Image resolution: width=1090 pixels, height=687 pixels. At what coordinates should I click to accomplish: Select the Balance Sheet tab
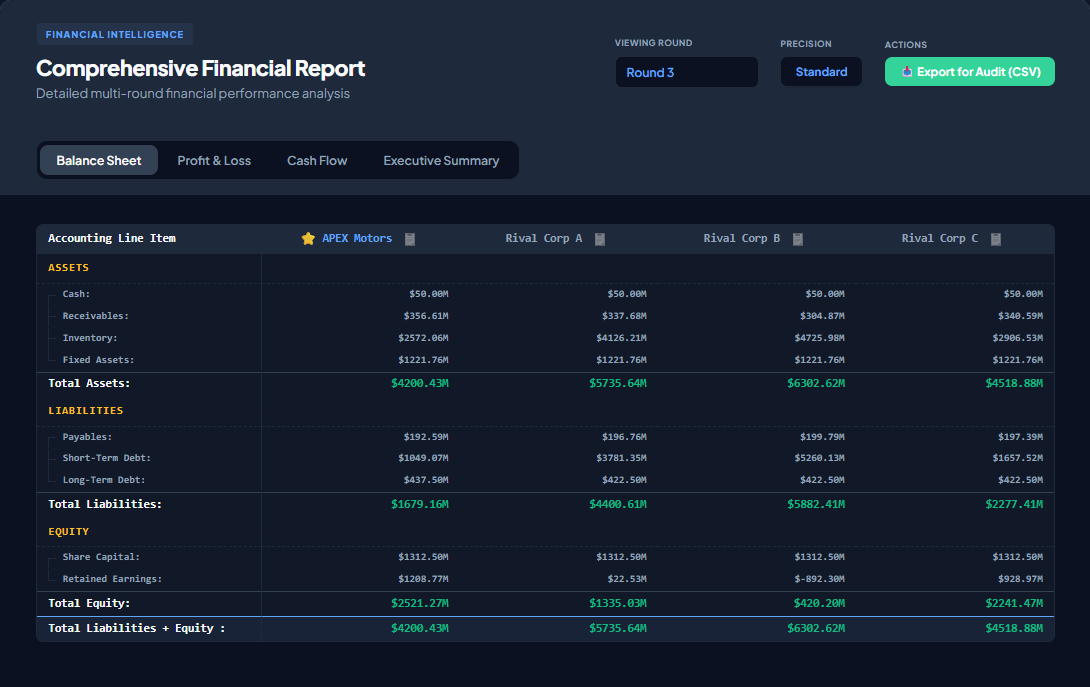(98, 160)
